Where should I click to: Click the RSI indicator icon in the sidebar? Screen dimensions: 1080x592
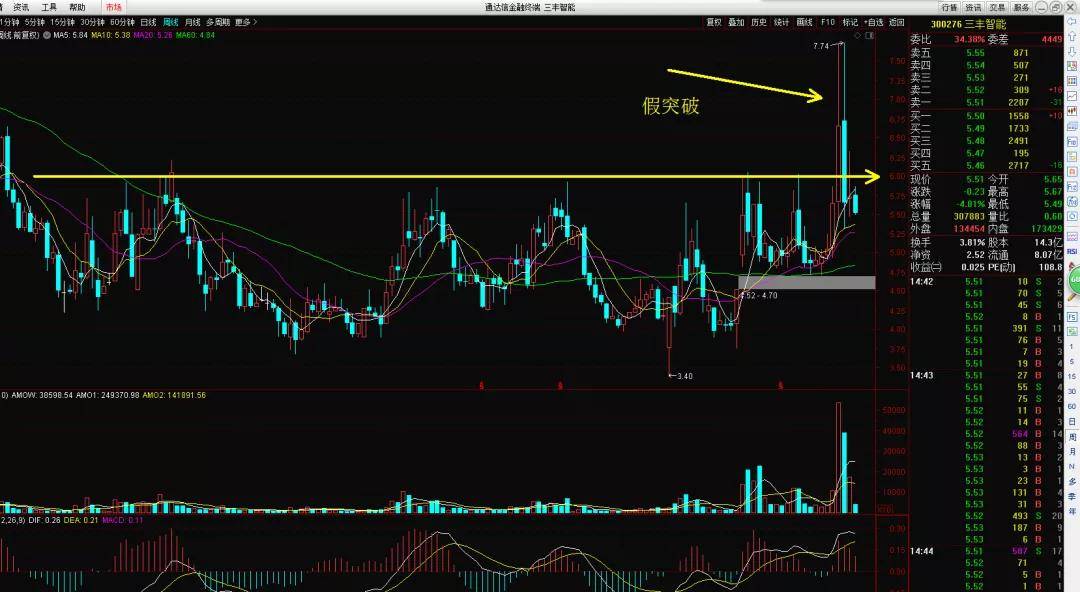point(1072,252)
